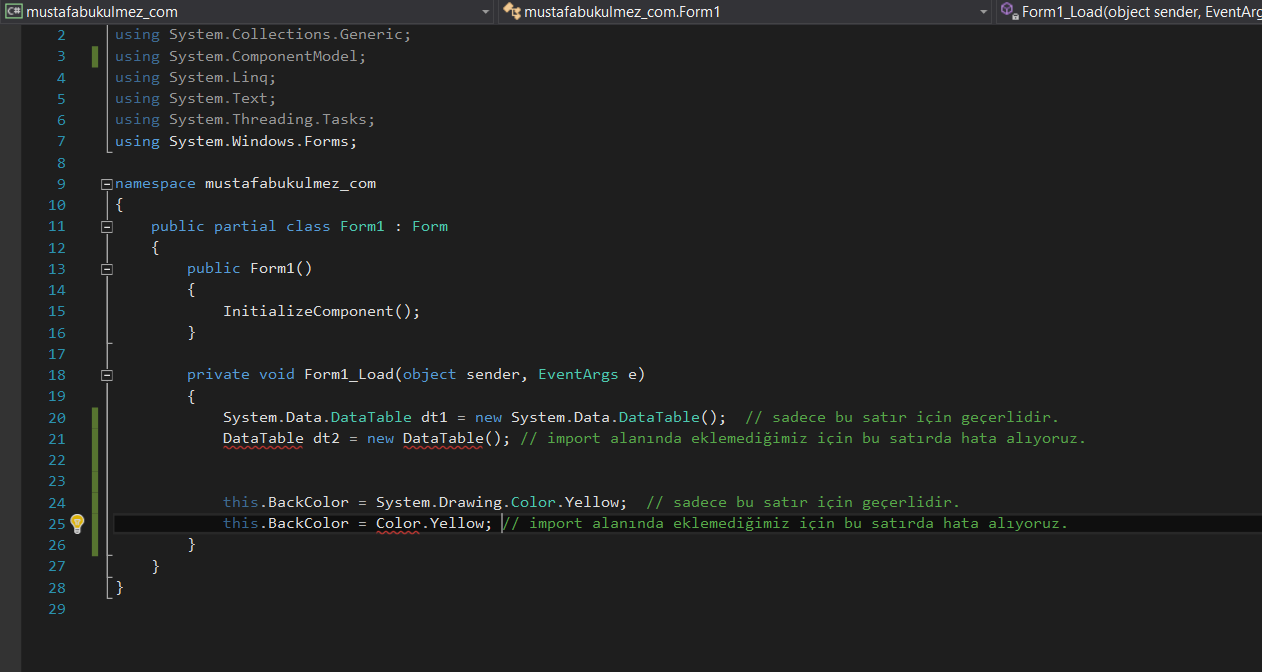Collapse the namespace mustafabukulmez_com on line 9
Screen dimensions: 1262x672
click(106, 183)
